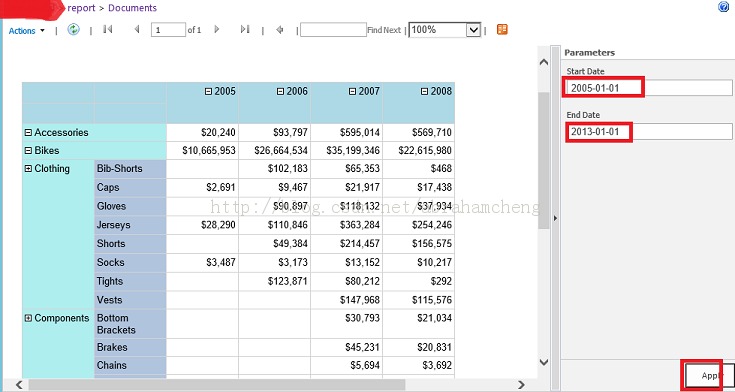Click the $102,183 Bib-Shorts cell
The image size is (735, 392).
(274, 169)
